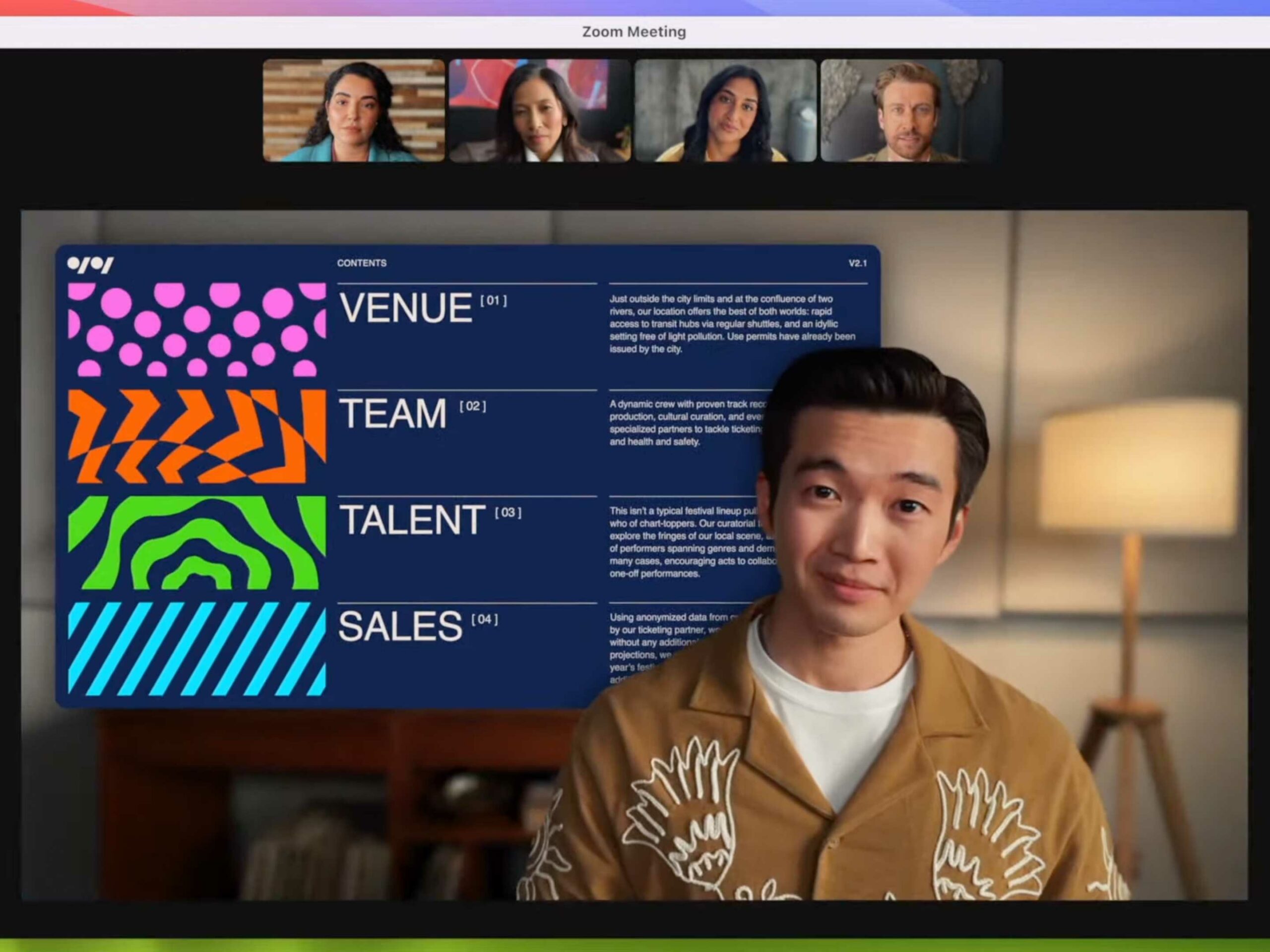The height and width of the screenshot is (952, 1270).
Task: Click the blue diagonal stripes graphic
Action: [x=196, y=649]
